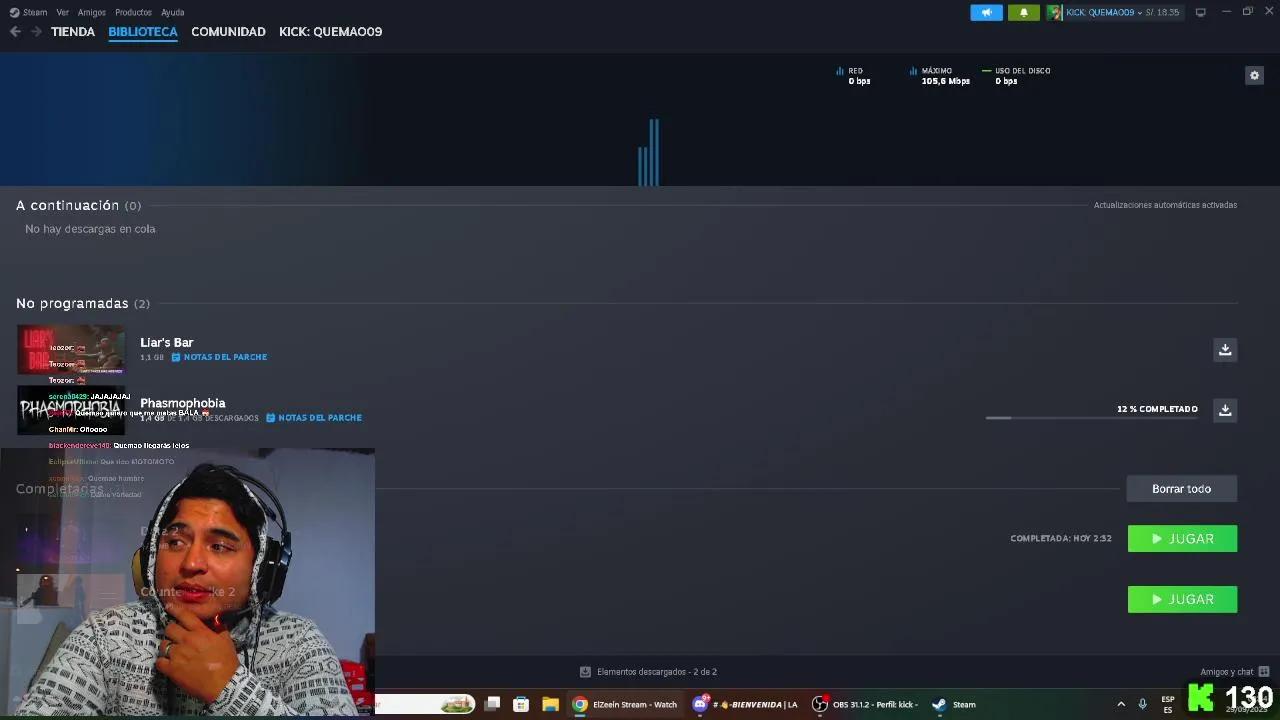Click the MÁXIMO peak speed legend
The height and width of the screenshot is (720, 1280).
940,76
